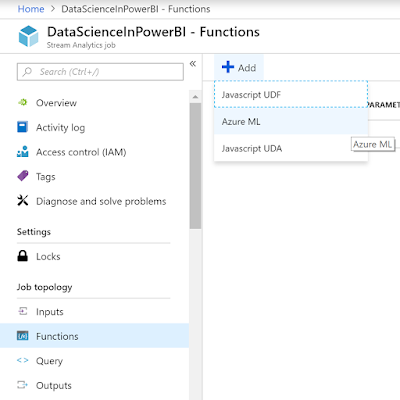Open Access control (IAM) icon
This screenshot has height=400, width=400.
pos(23,151)
